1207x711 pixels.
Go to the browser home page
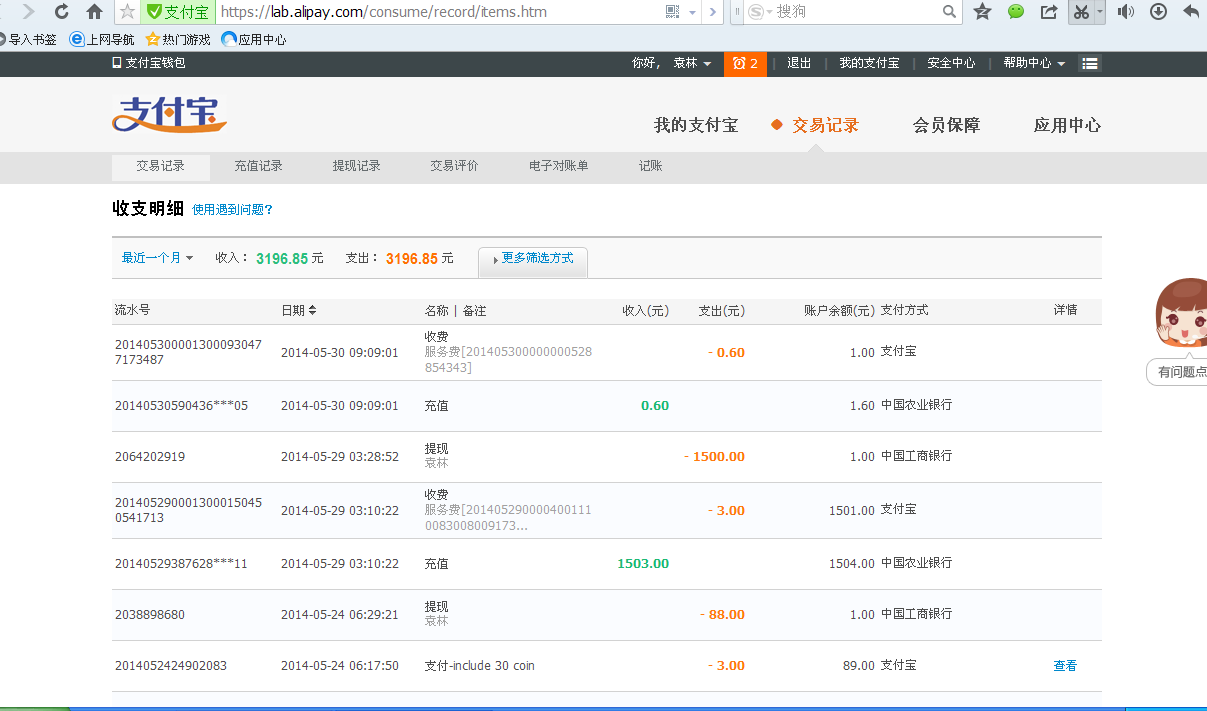pos(94,12)
